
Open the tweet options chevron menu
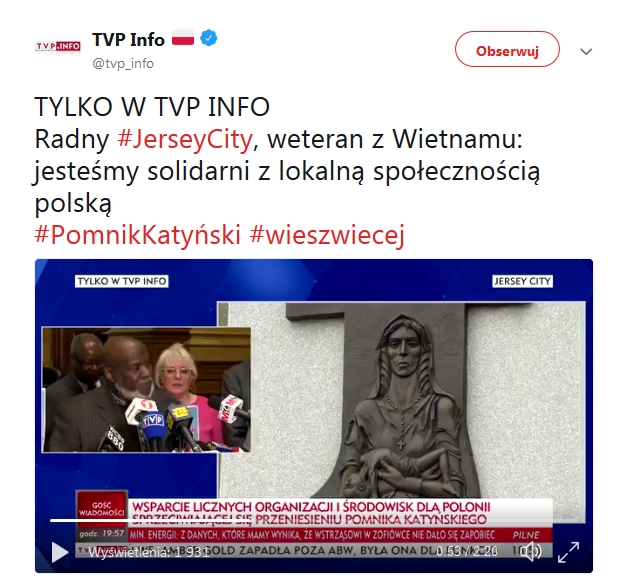coord(586,51)
